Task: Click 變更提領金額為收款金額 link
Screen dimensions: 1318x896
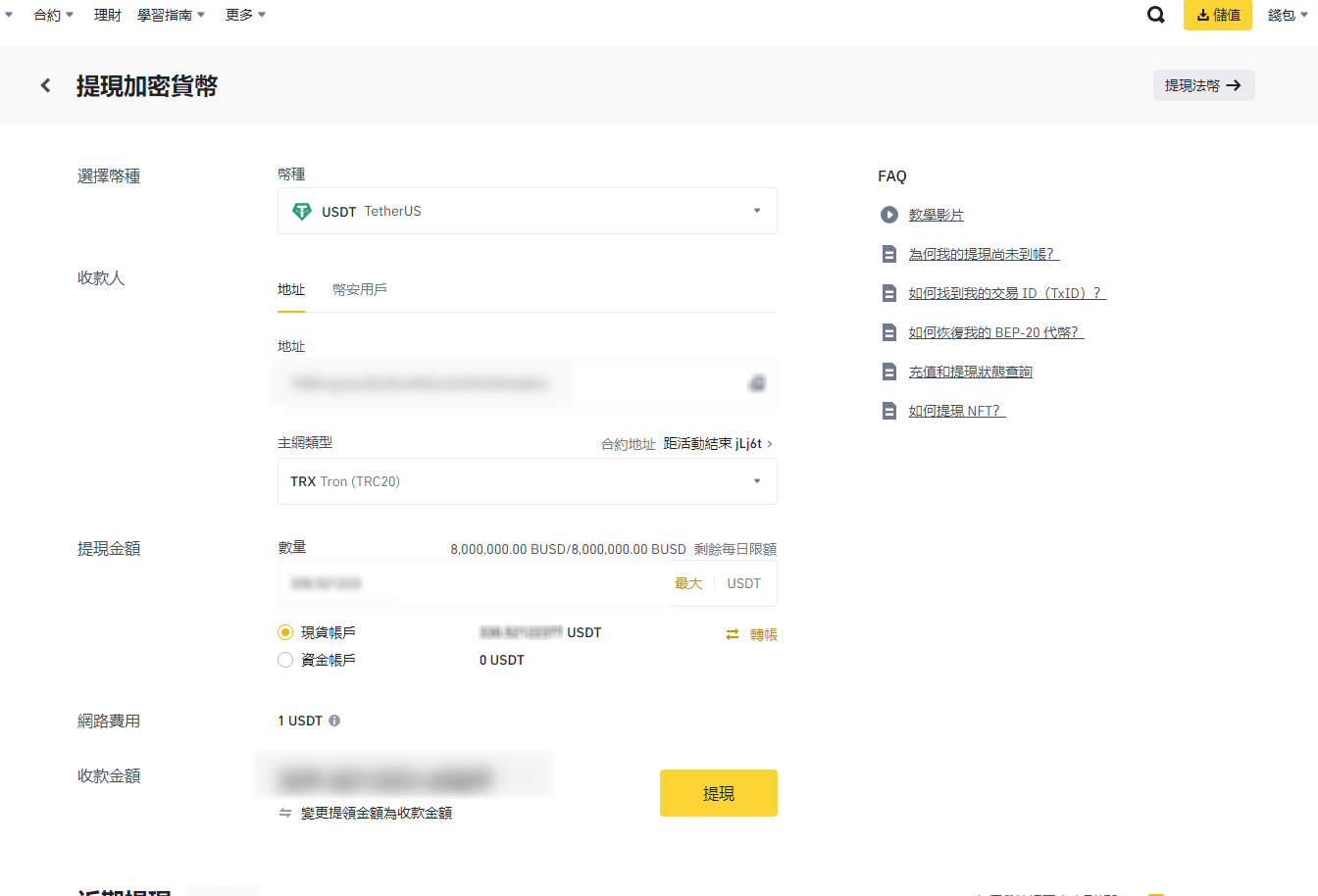Action: (377, 813)
